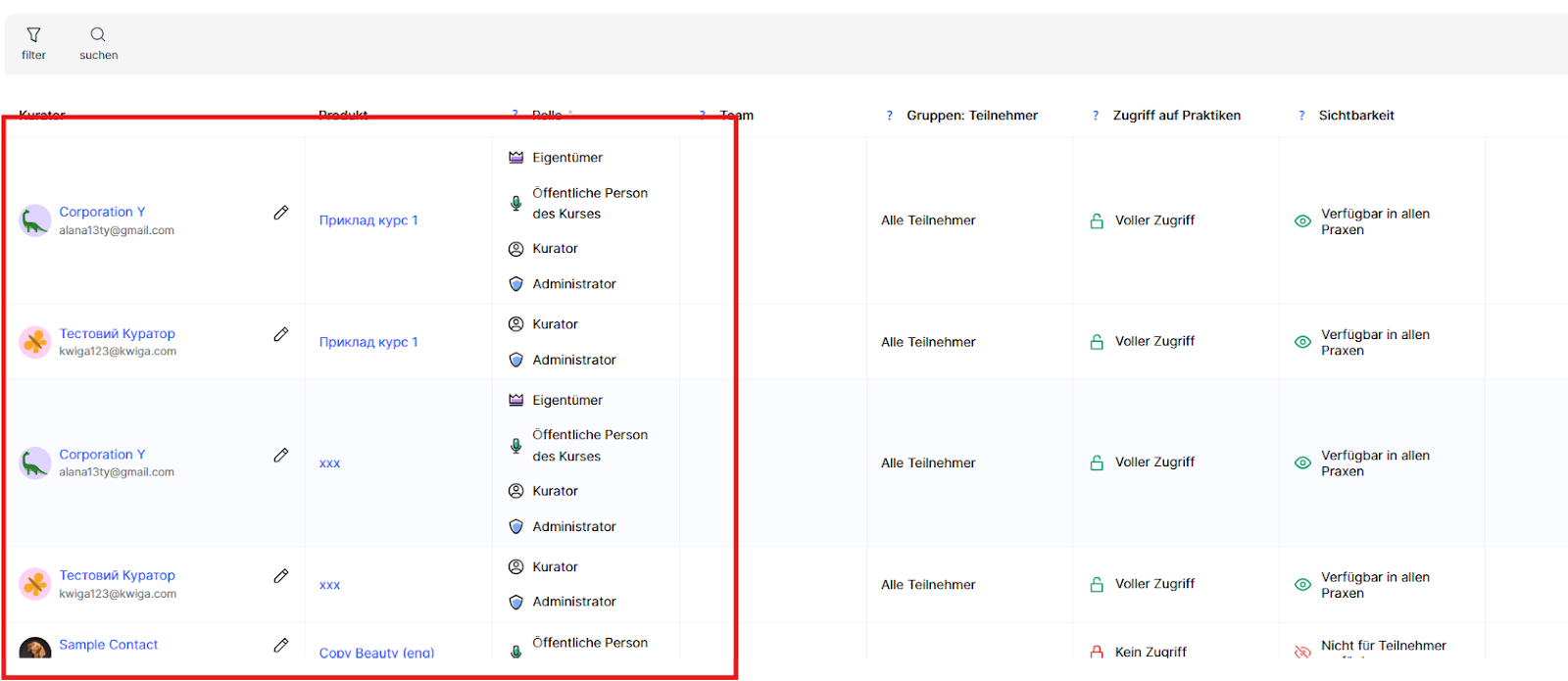Open the first Приклад курс 1 link

(x=368, y=220)
